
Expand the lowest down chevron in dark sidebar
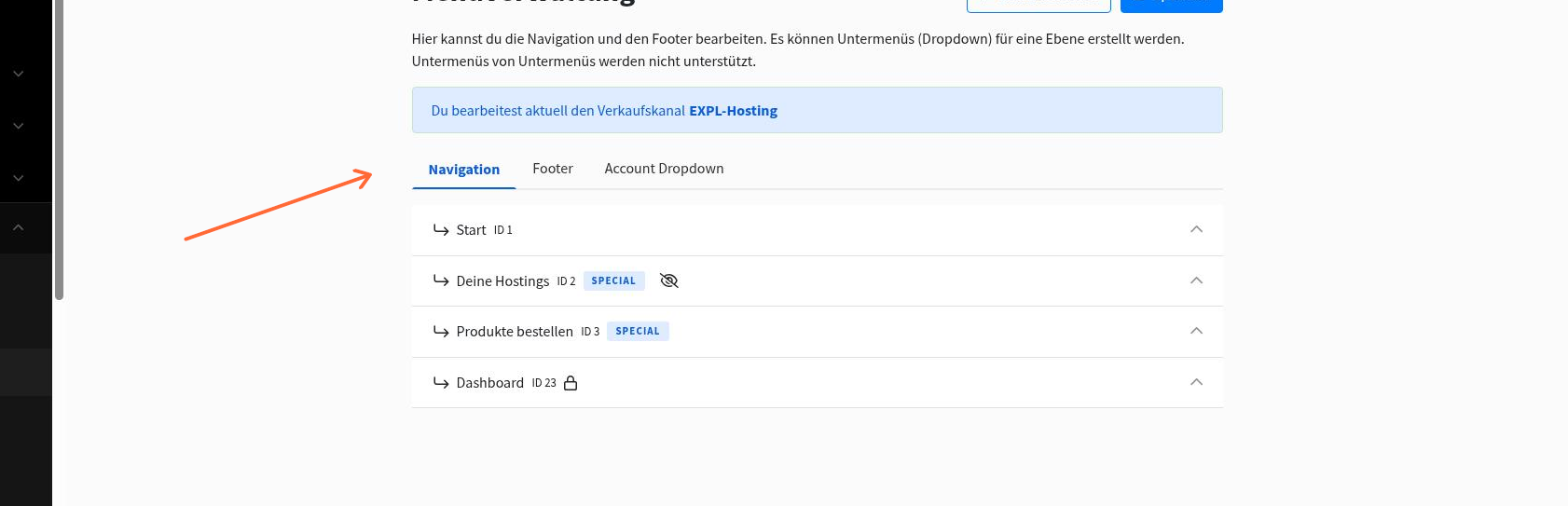click(18, 178)
